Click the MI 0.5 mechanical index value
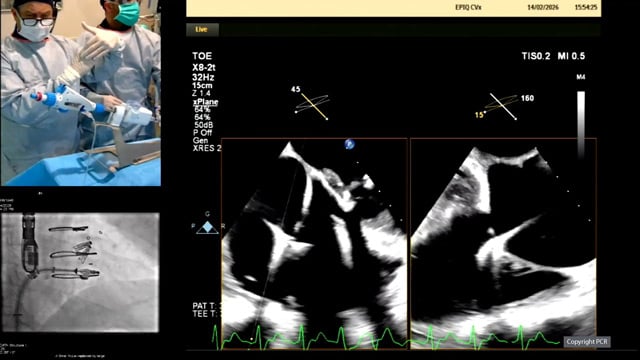The height and width of the screenshot is (360, 640). click(x=571, y=56)
